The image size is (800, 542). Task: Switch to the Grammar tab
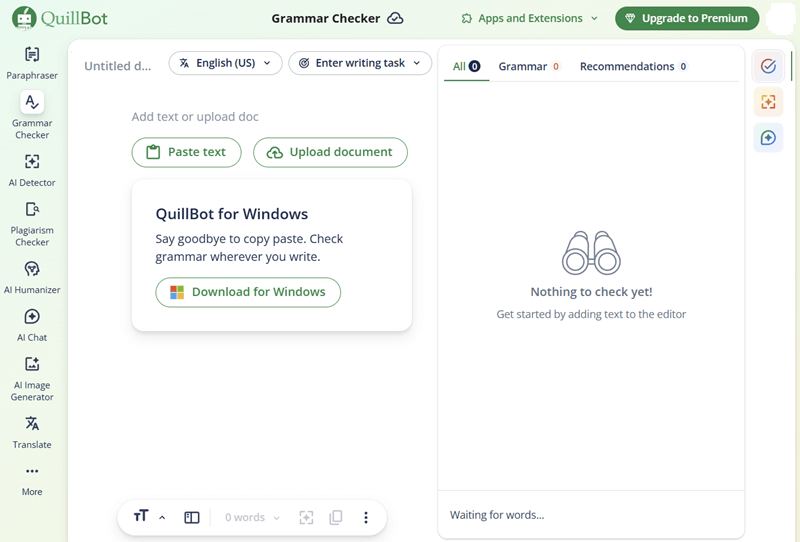point(529,66)
